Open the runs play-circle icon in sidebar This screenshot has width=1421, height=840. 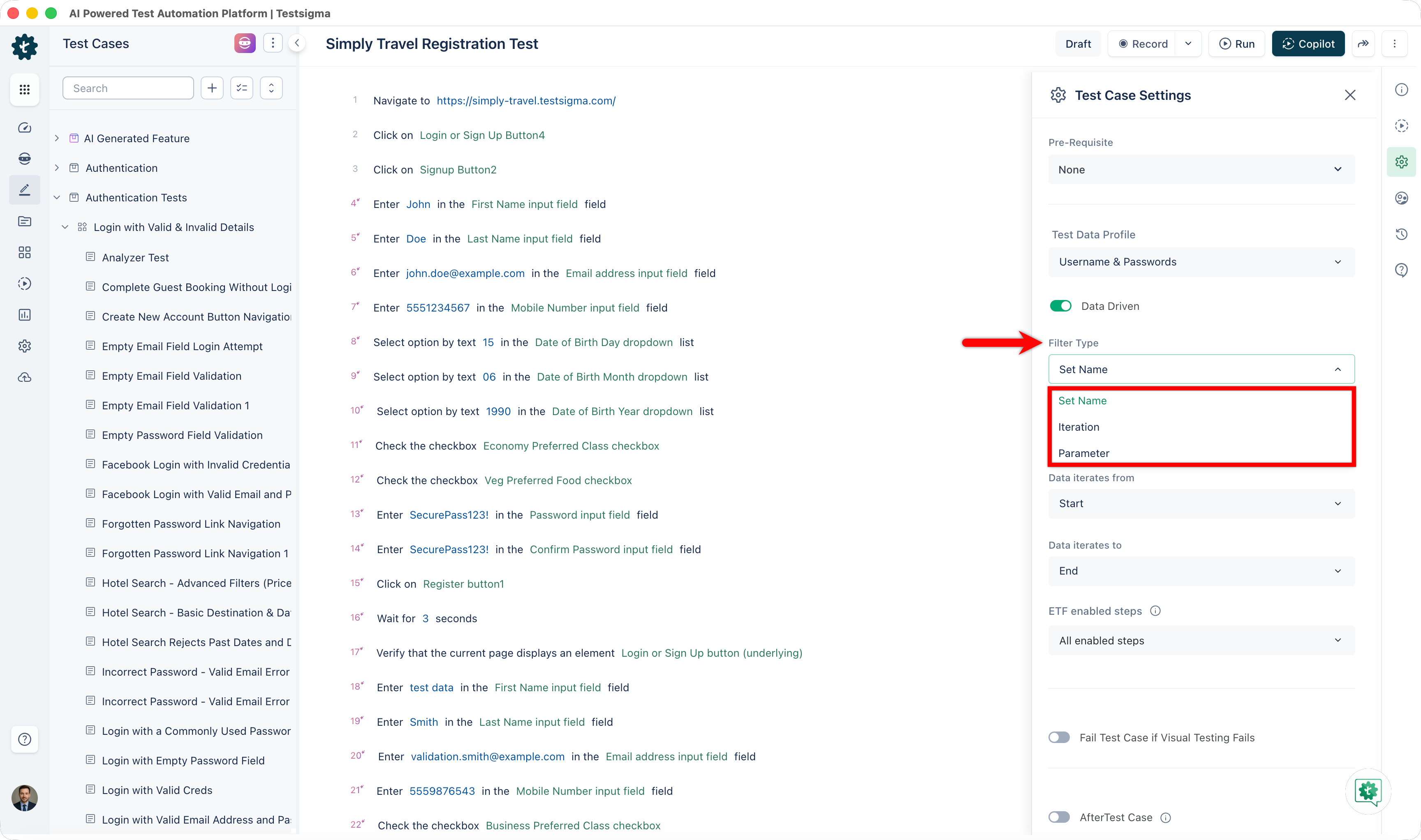tap(24, 284)
